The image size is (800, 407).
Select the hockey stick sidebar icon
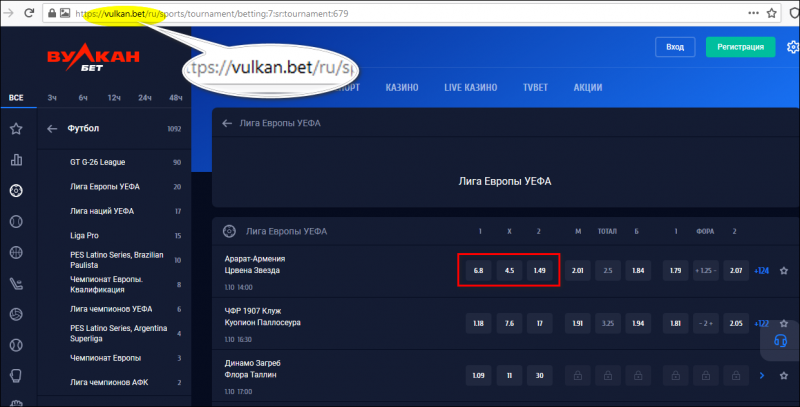(16, 284)
